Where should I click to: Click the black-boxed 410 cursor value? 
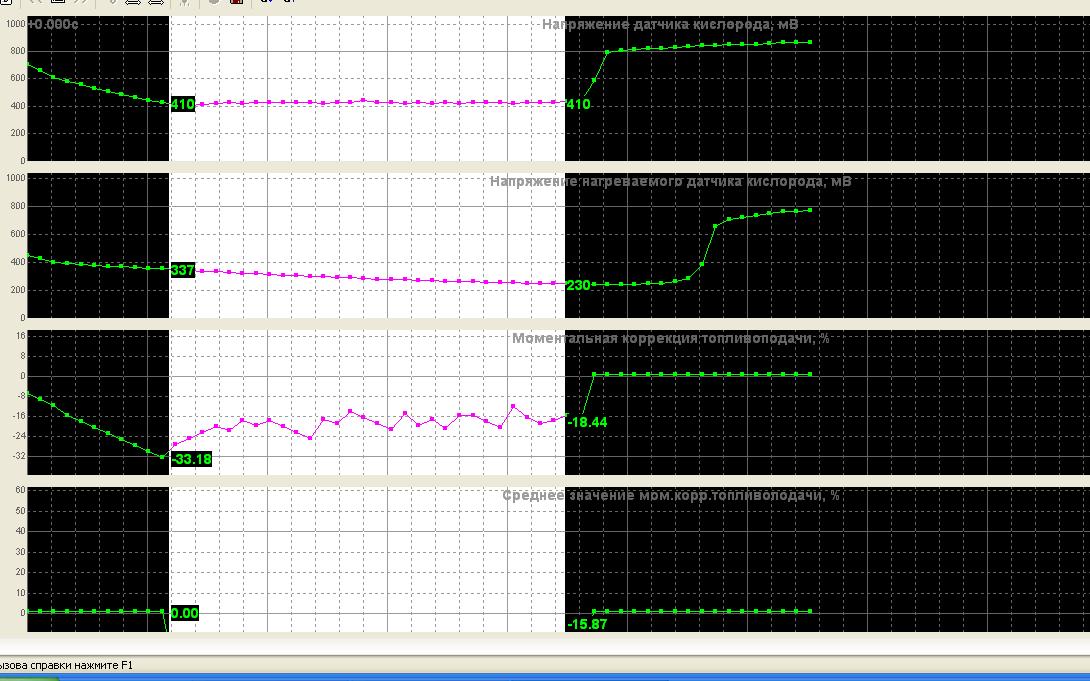[183, 104]
